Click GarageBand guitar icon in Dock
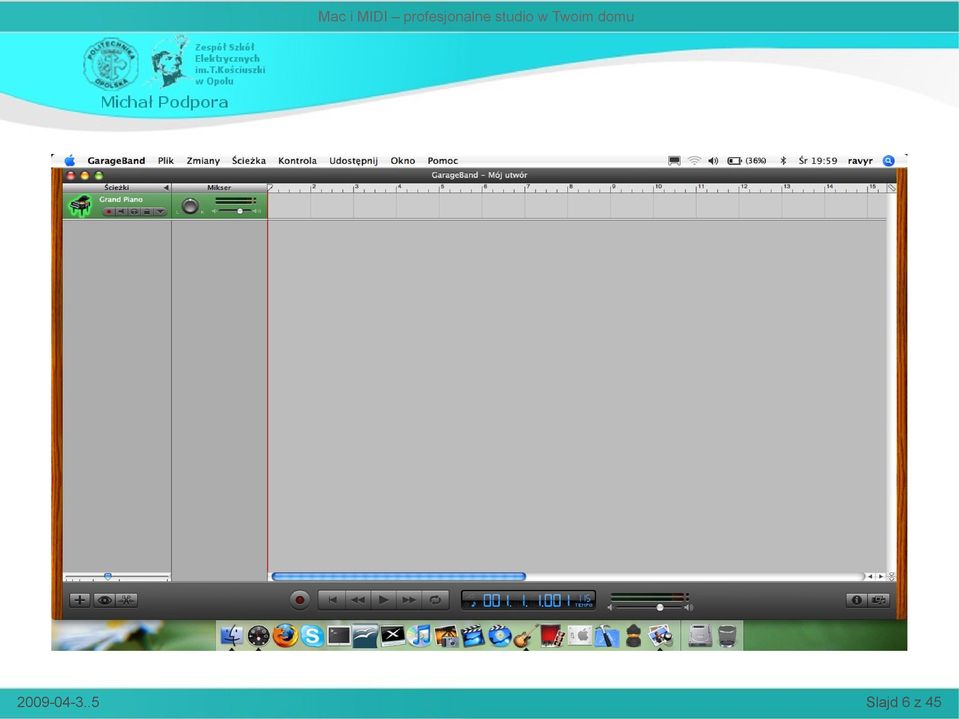The image size is (959, 719). point(526,636)
